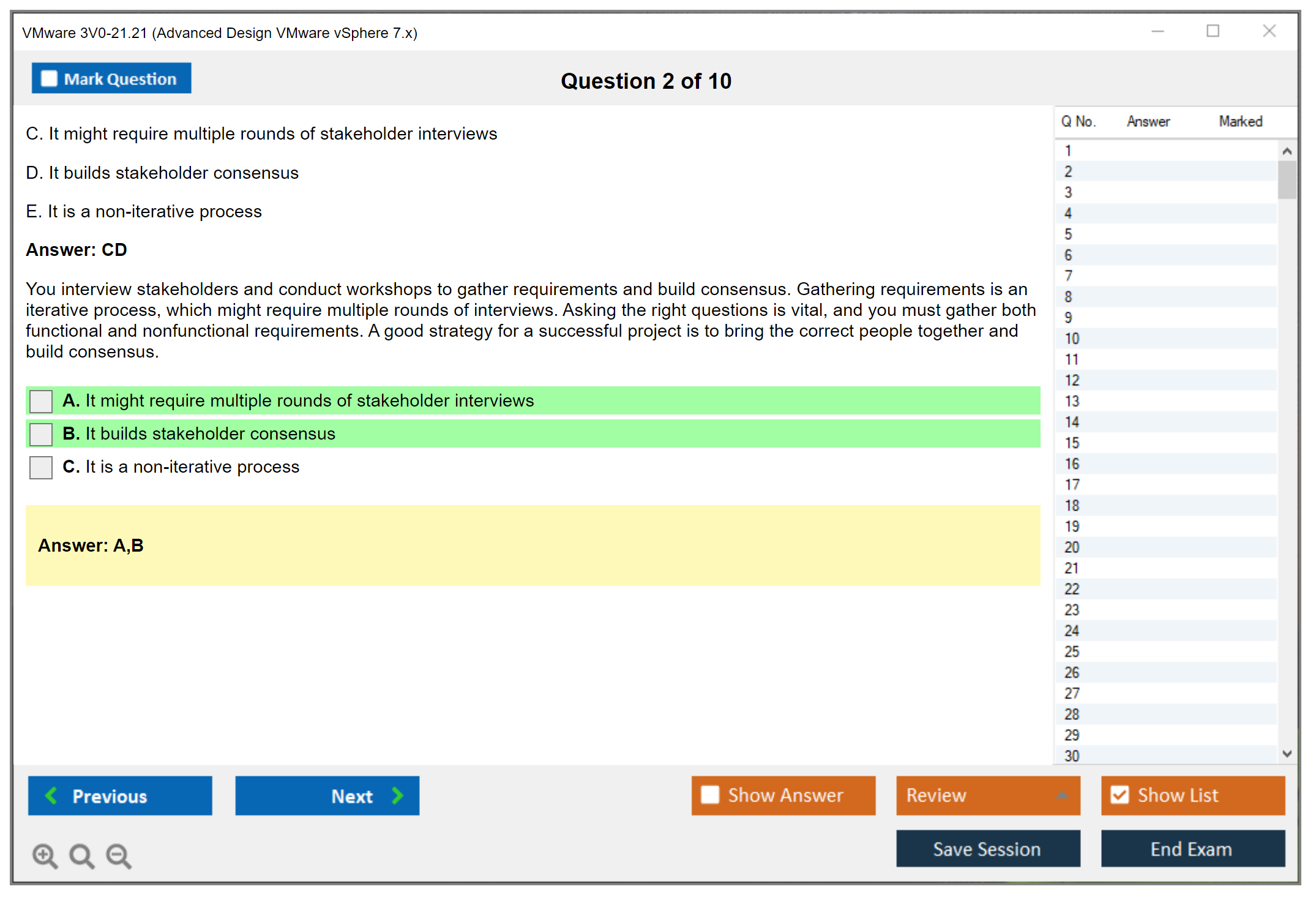Check option C non-iterative process

coord(41,468)
